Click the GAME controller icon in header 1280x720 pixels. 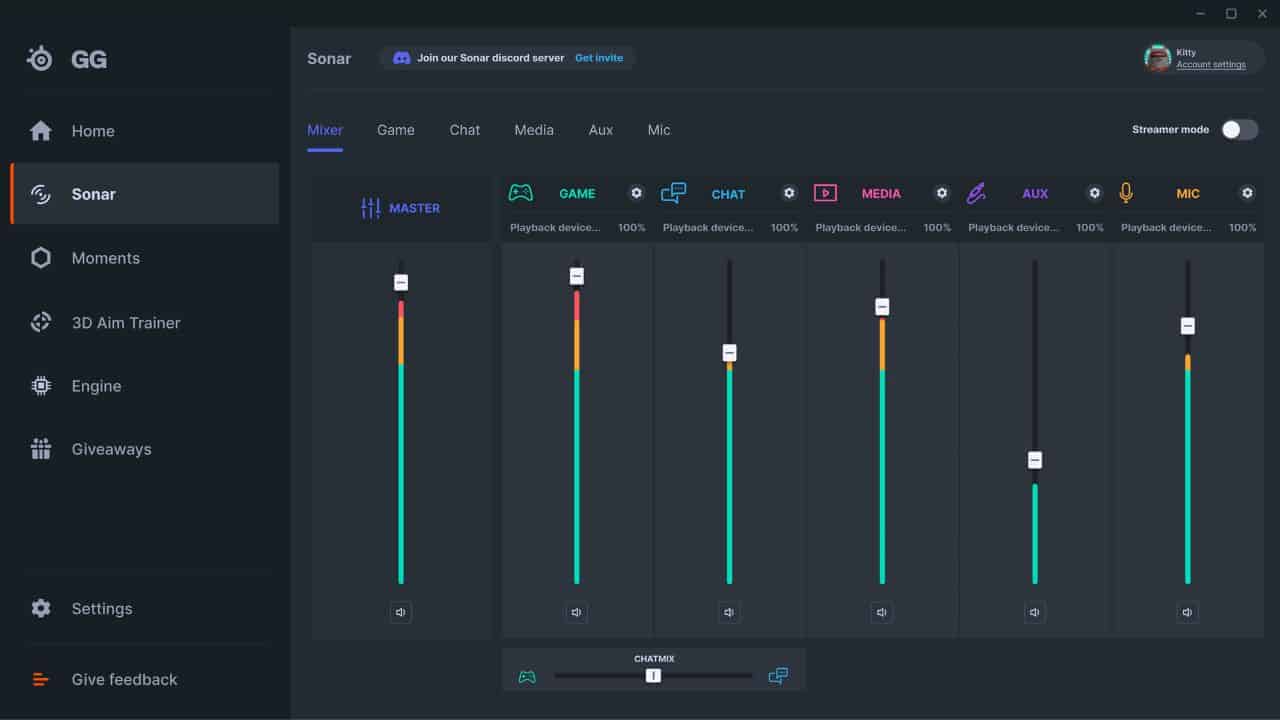click(x=521, y=193)
